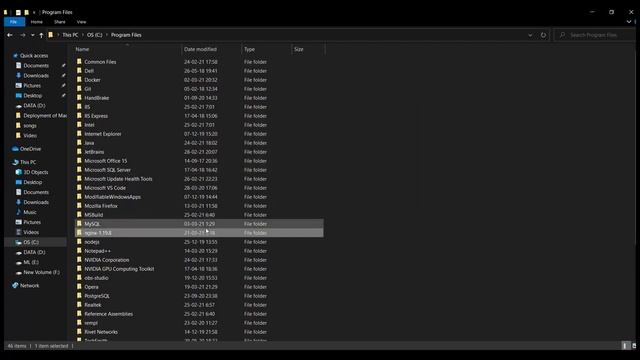Sort by the Name column header
This screenshot has height=360, width=640.
tap(127, 49)
